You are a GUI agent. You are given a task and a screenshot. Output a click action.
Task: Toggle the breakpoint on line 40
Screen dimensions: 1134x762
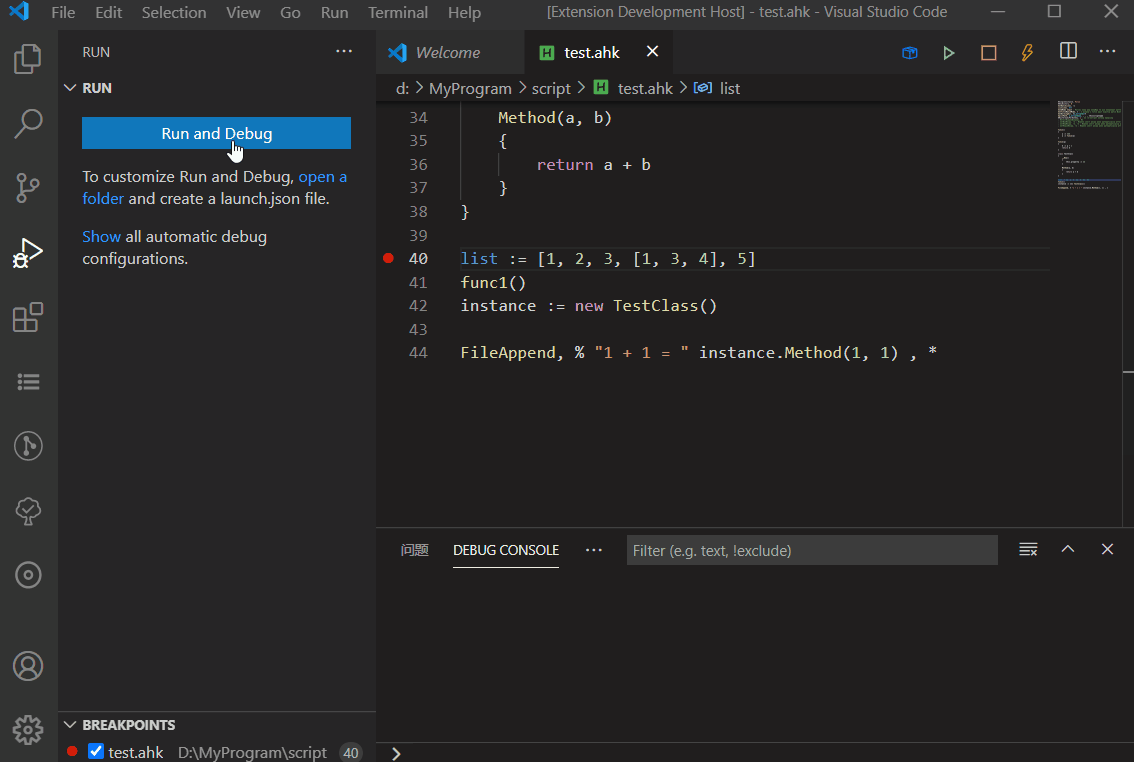388,258
